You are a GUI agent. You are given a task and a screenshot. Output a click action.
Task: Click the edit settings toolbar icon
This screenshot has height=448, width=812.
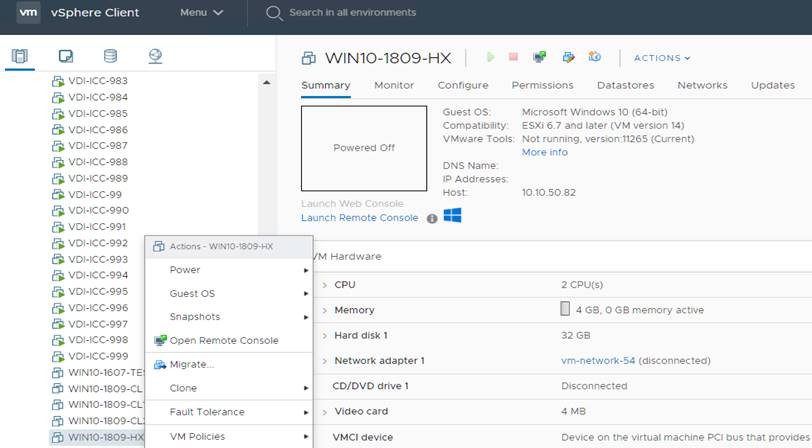tap(568, 57)
